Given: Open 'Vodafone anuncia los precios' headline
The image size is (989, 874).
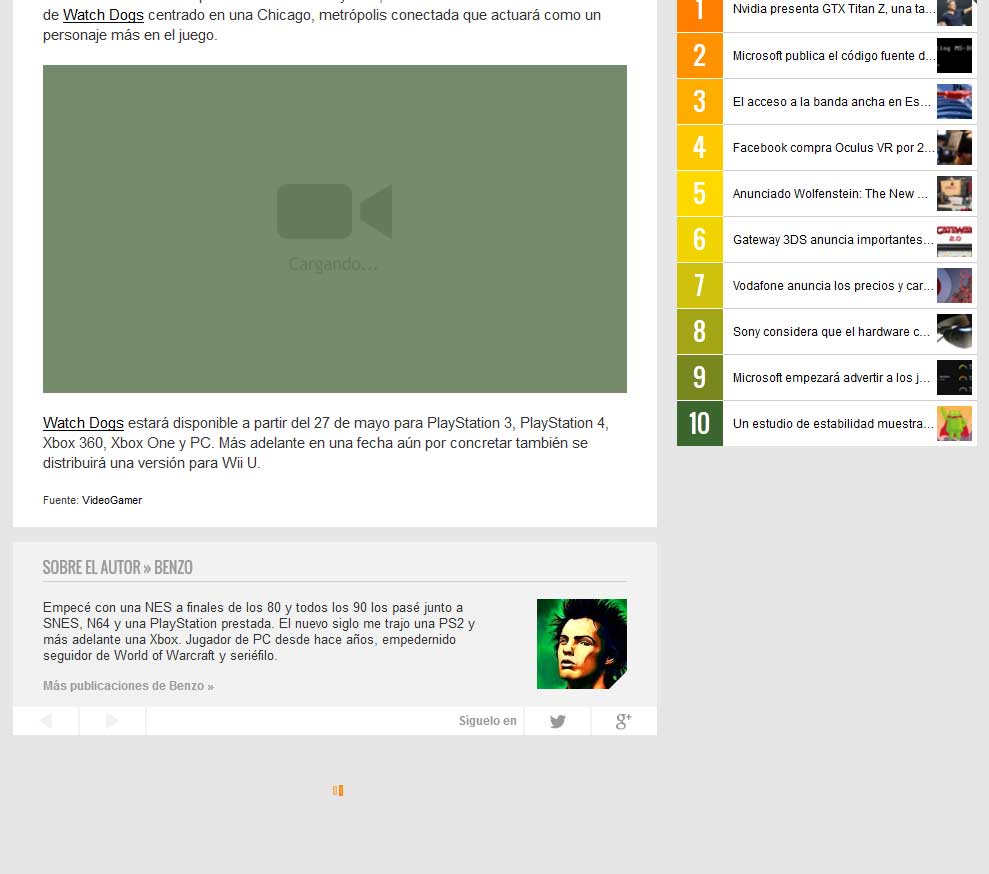Looking at the screenshot, I should pos(833,286).
